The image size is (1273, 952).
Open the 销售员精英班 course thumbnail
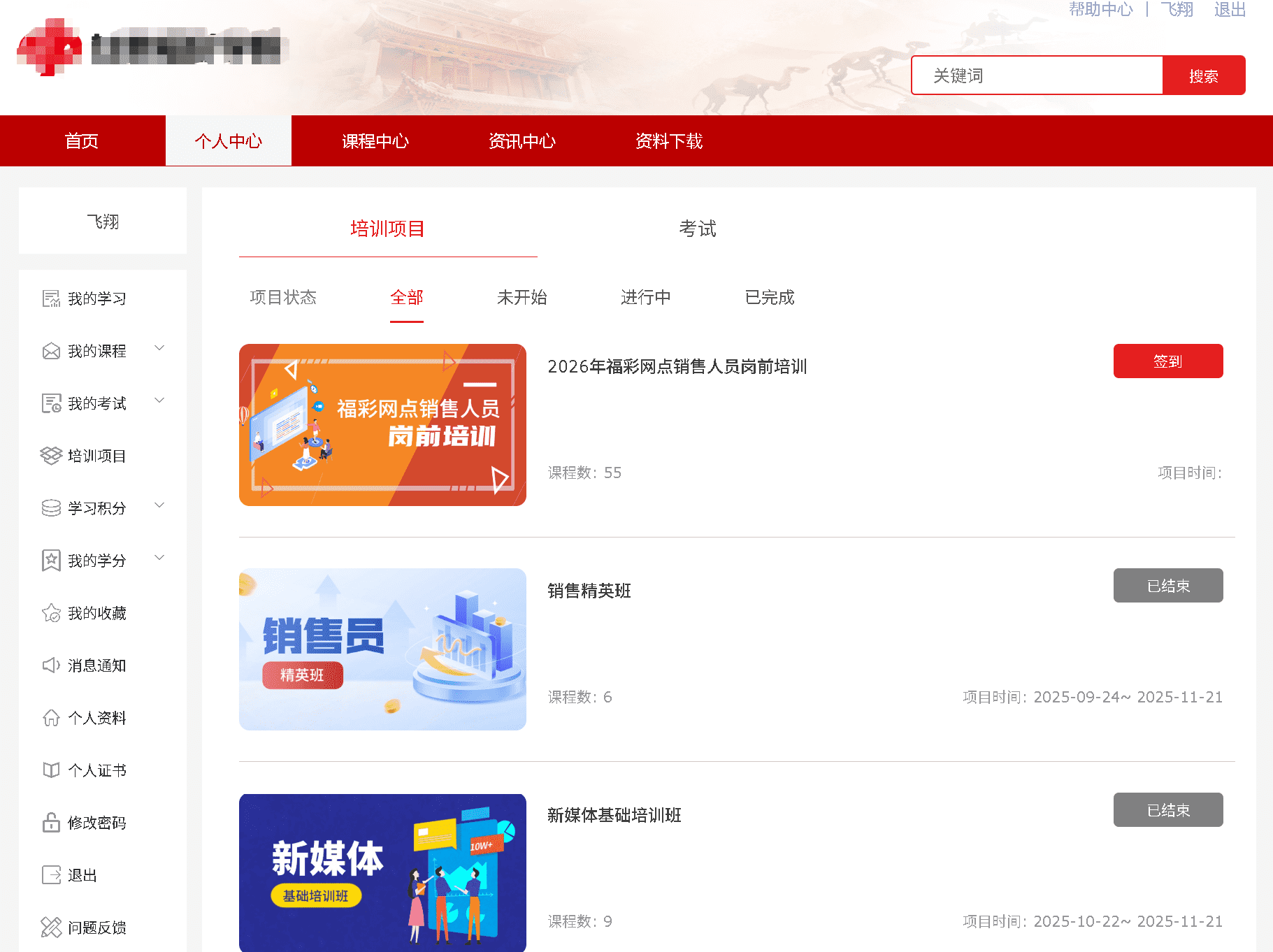[382, 649]
